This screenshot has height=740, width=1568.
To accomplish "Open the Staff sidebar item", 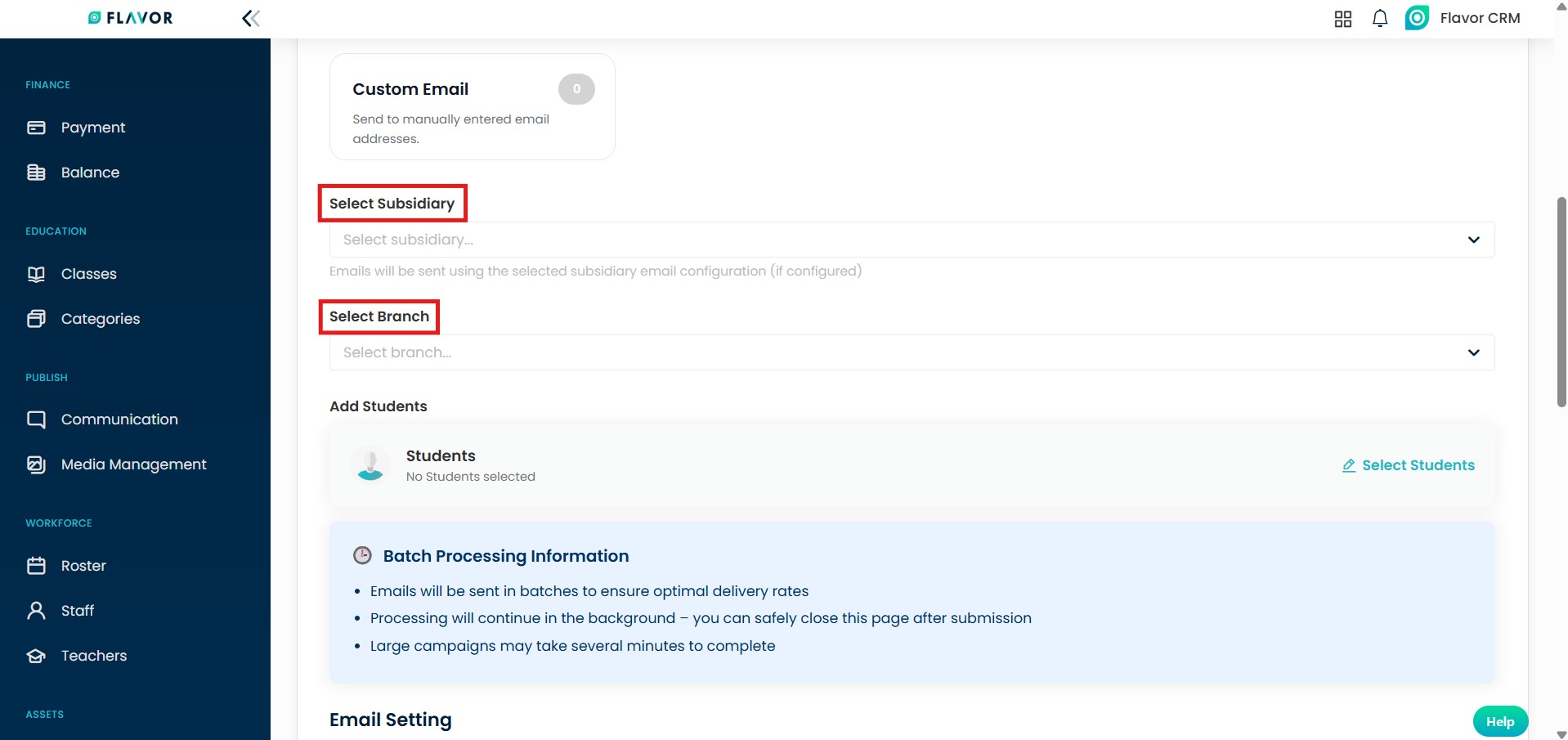I will pos(78,611).
